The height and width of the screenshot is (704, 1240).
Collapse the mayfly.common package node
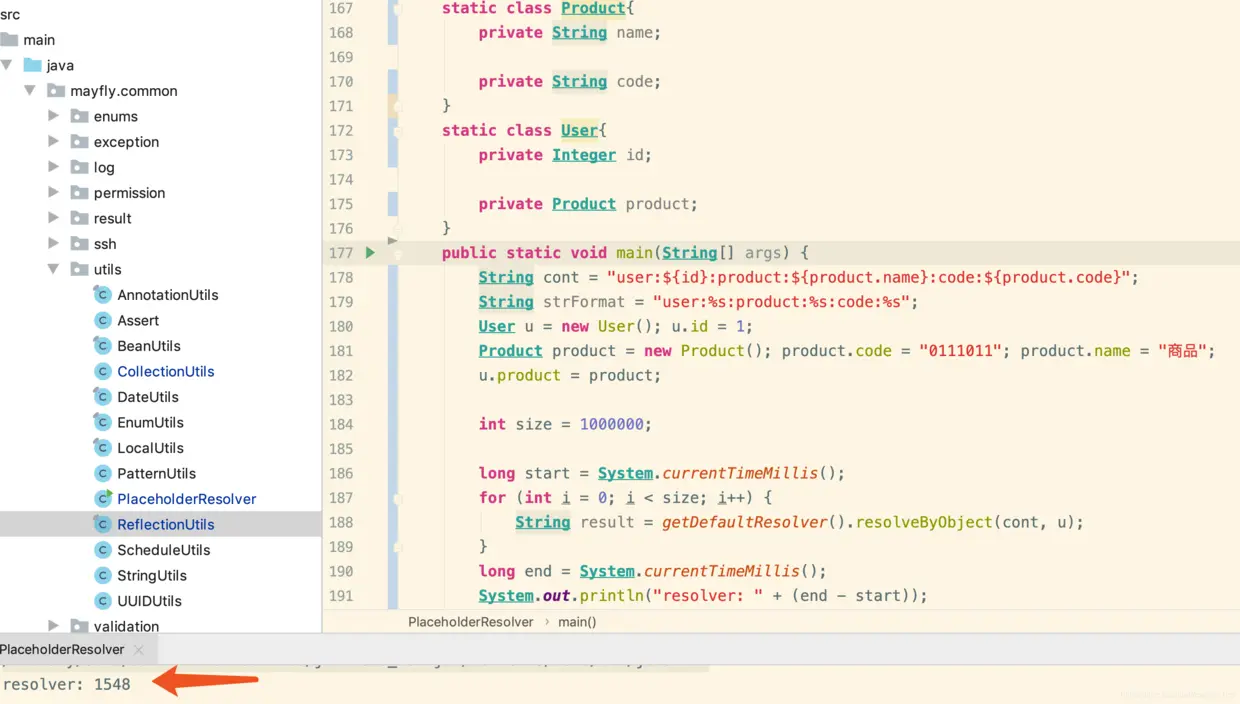(x=30, y=90)
